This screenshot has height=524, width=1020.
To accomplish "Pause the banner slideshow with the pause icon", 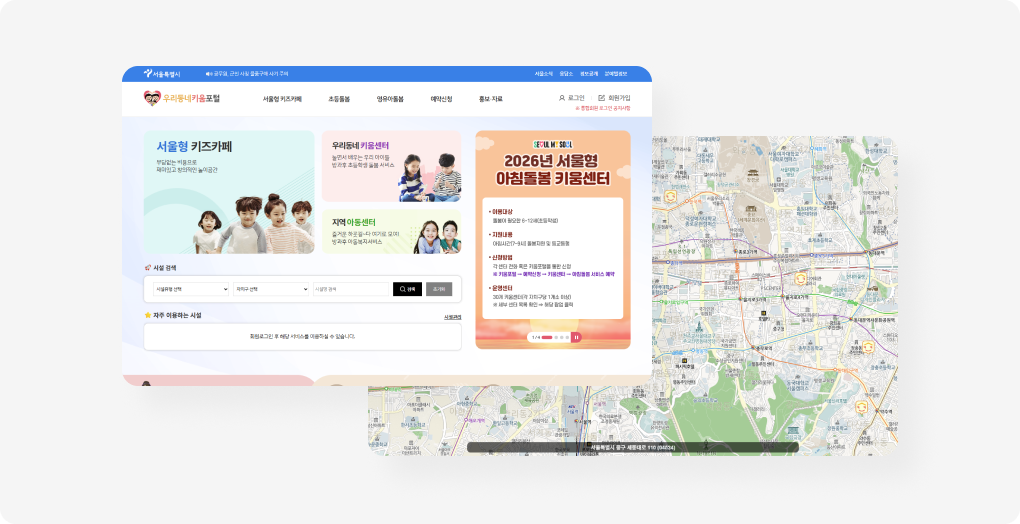I will click(576, 337).
